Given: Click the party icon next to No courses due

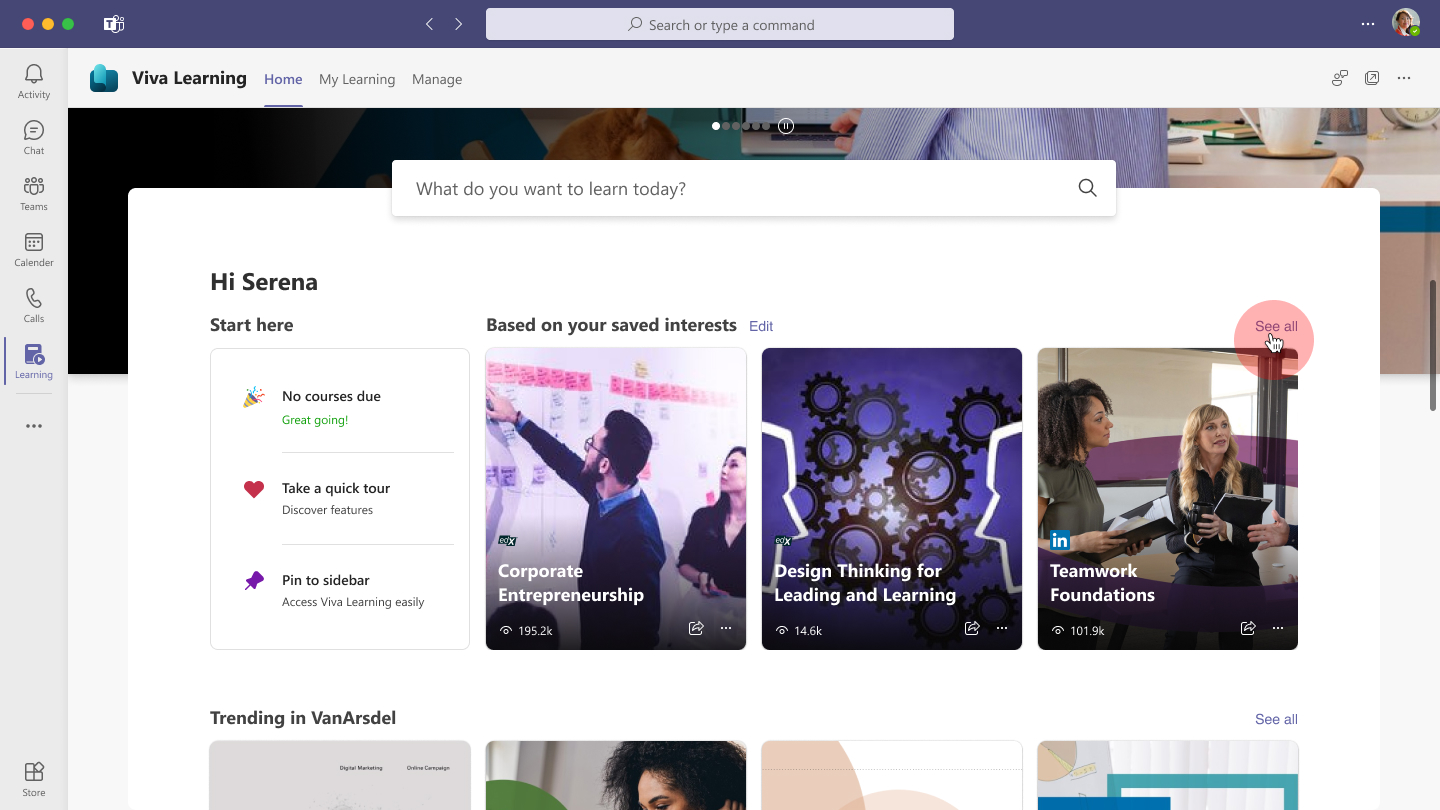Looking at the screenshot, I should click(x=254, y=397).
